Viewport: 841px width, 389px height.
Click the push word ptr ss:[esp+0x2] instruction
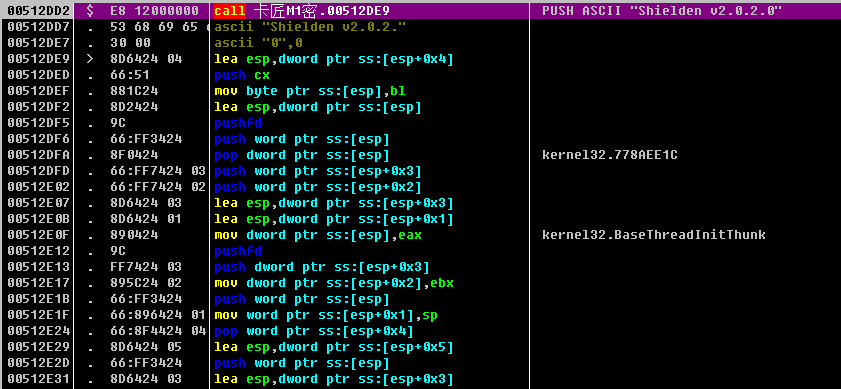click(318, 186)
